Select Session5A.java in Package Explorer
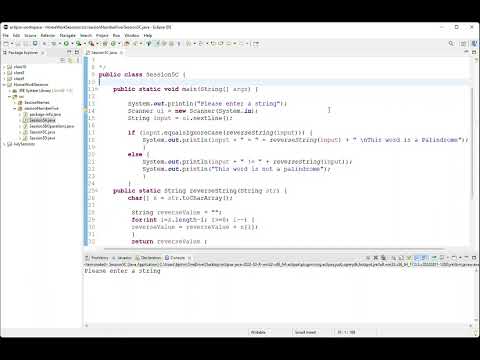Viewport: 480px width, 360px height. pos(42,120)
